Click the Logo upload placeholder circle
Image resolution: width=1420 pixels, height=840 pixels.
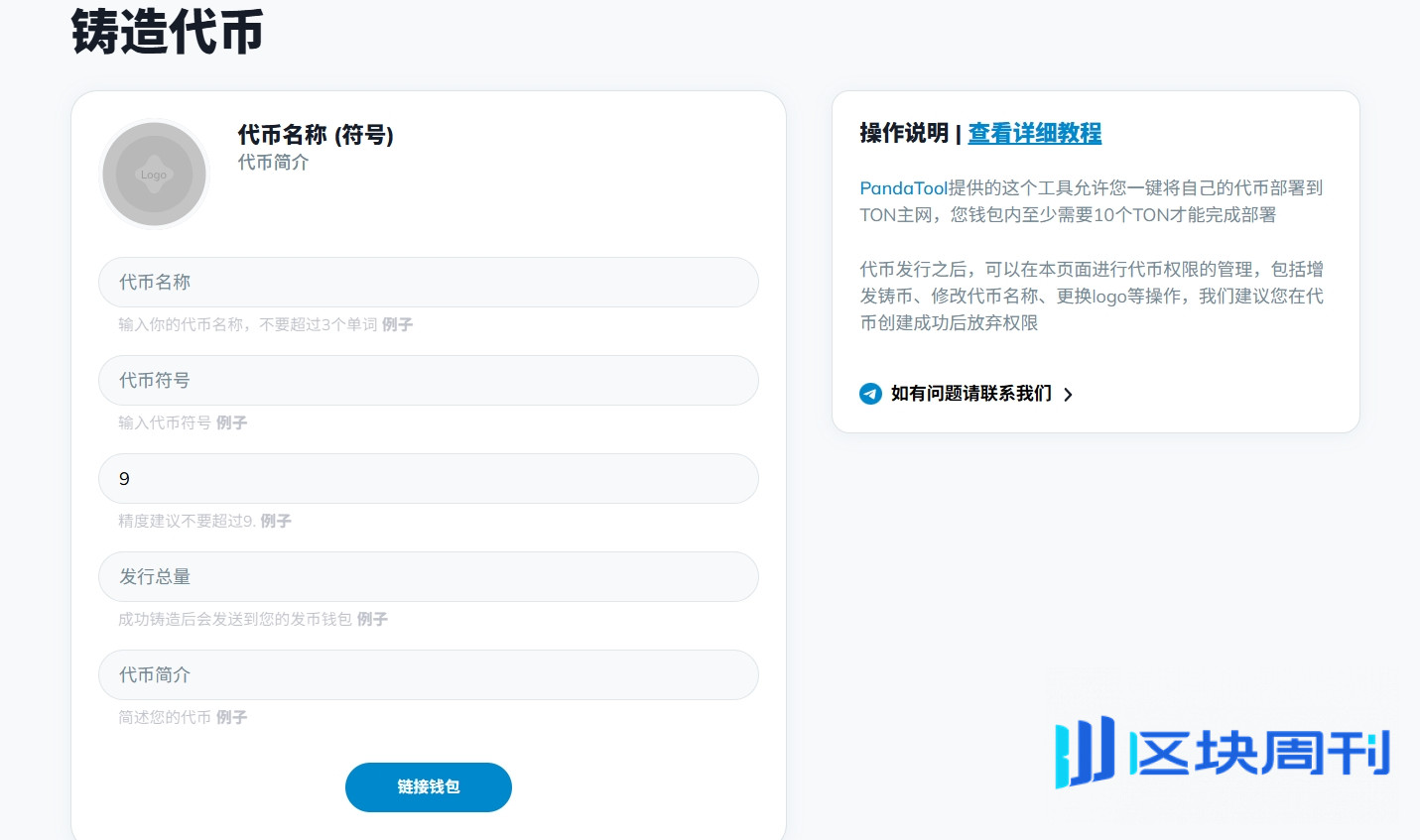pos(154,175)
